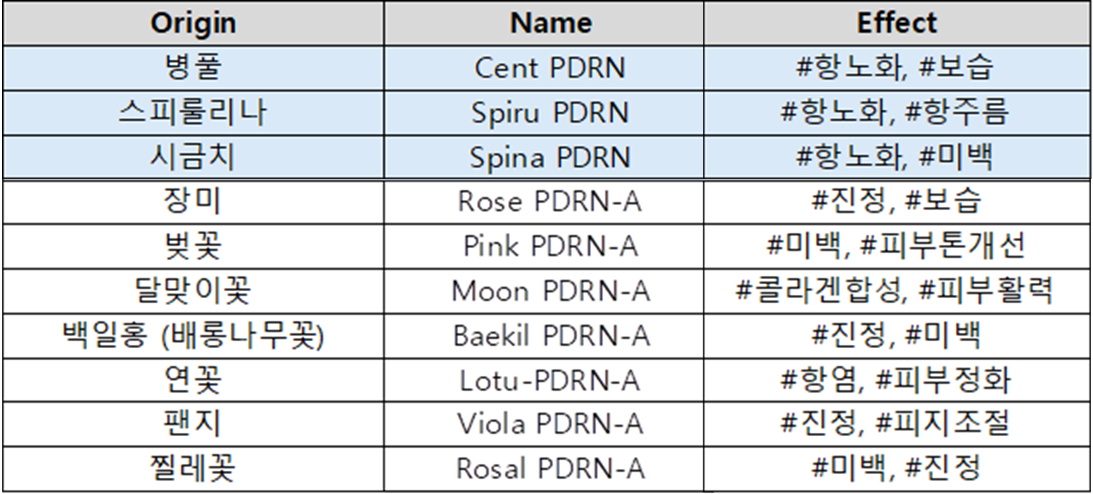Select the Cent PDRN name cell
The image size is (1093, 494).
[x=550, y=69]
